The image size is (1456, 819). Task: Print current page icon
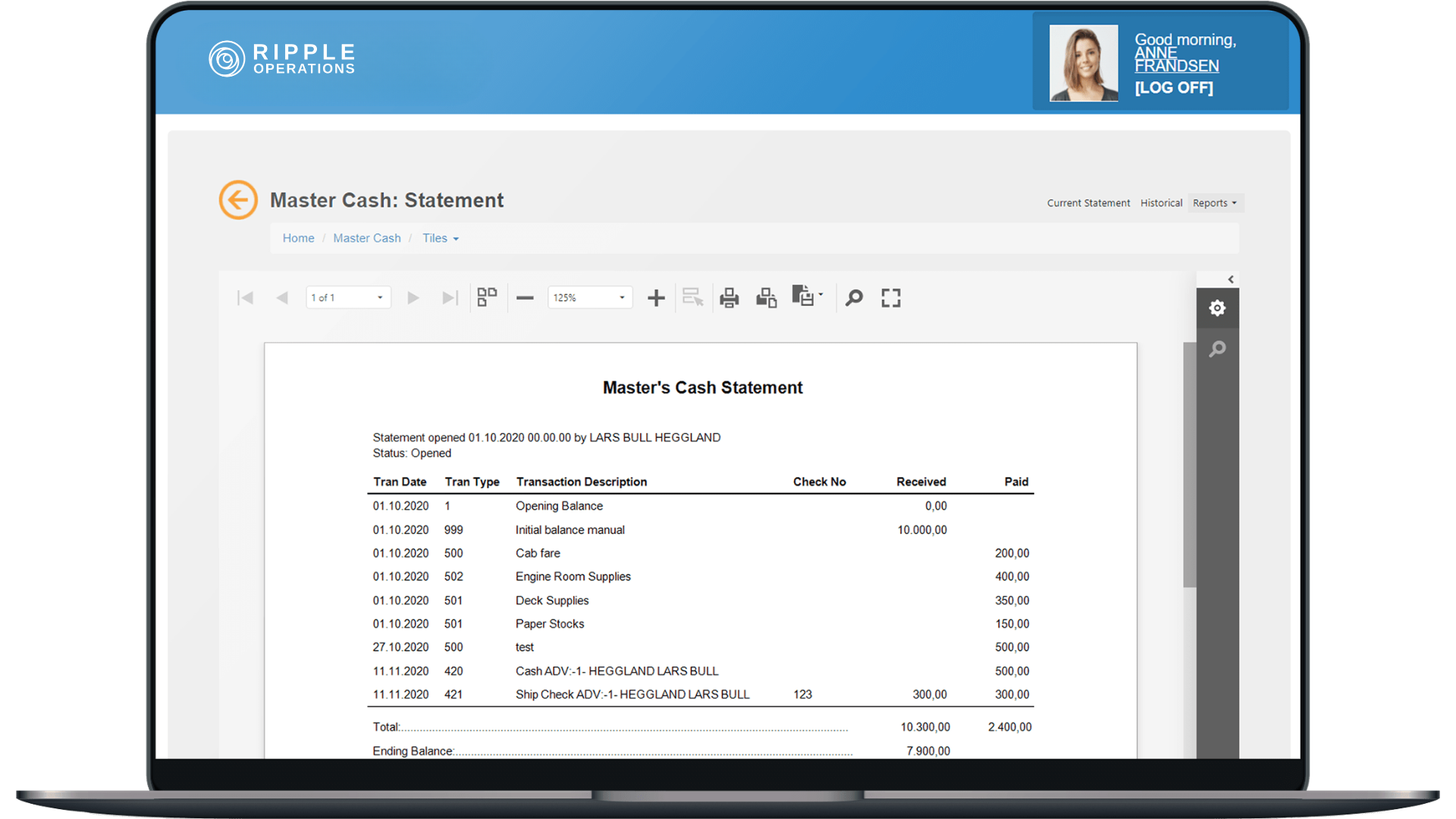(x=766, y=298)
